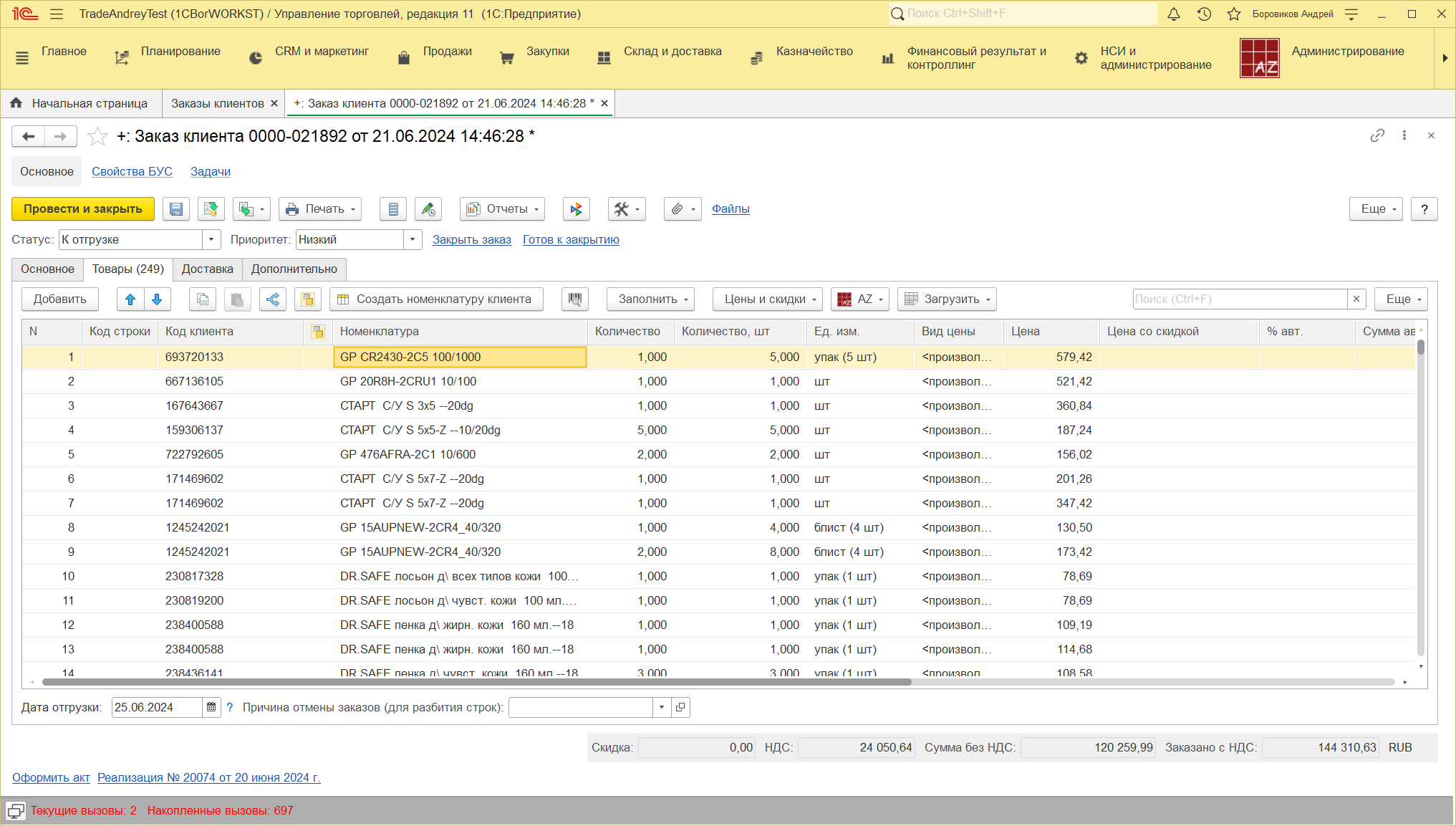The height and width of the screenshot is (826, 1456).
Task: Click the Провести и закрыть button
Action: (x=83, y=209)
